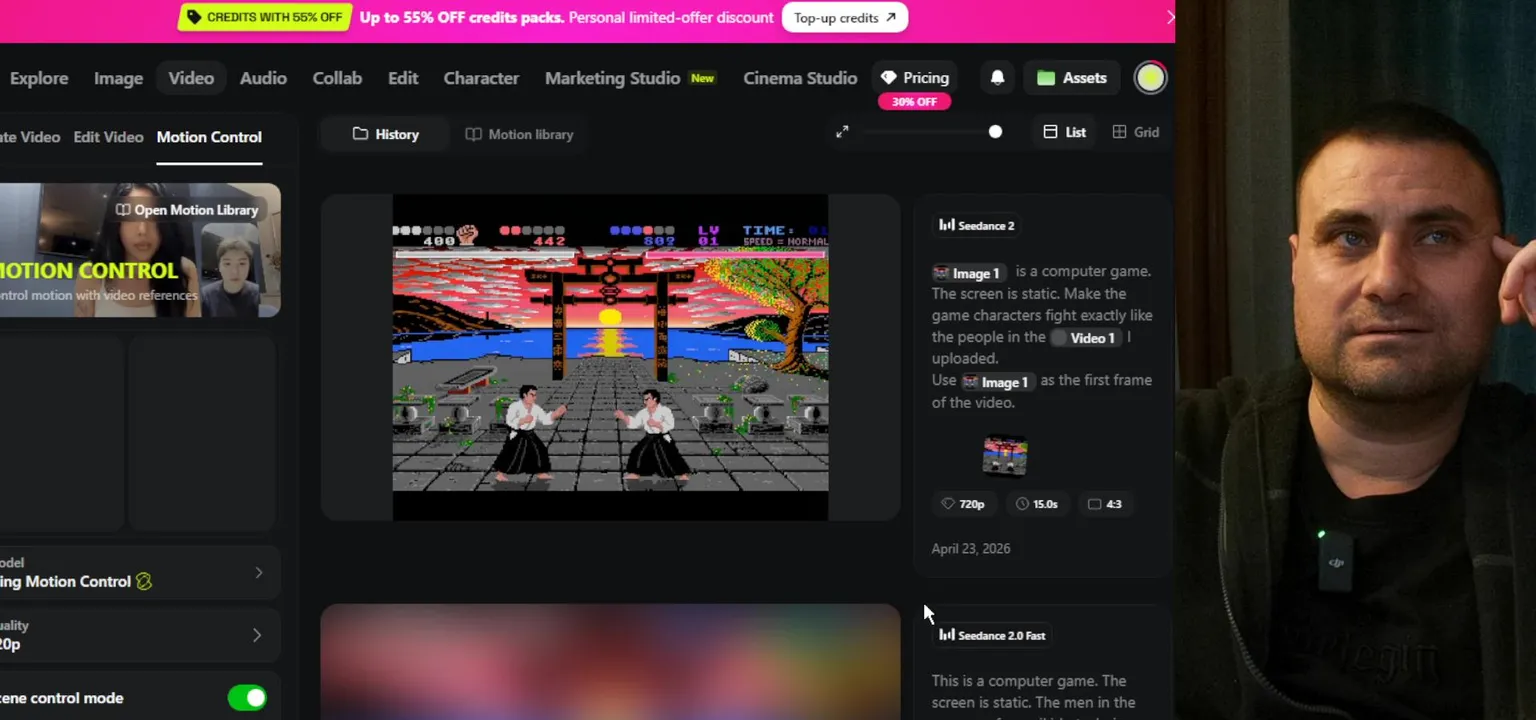Click the History folder icon
1536x720 pixels.
pos(360,134)
